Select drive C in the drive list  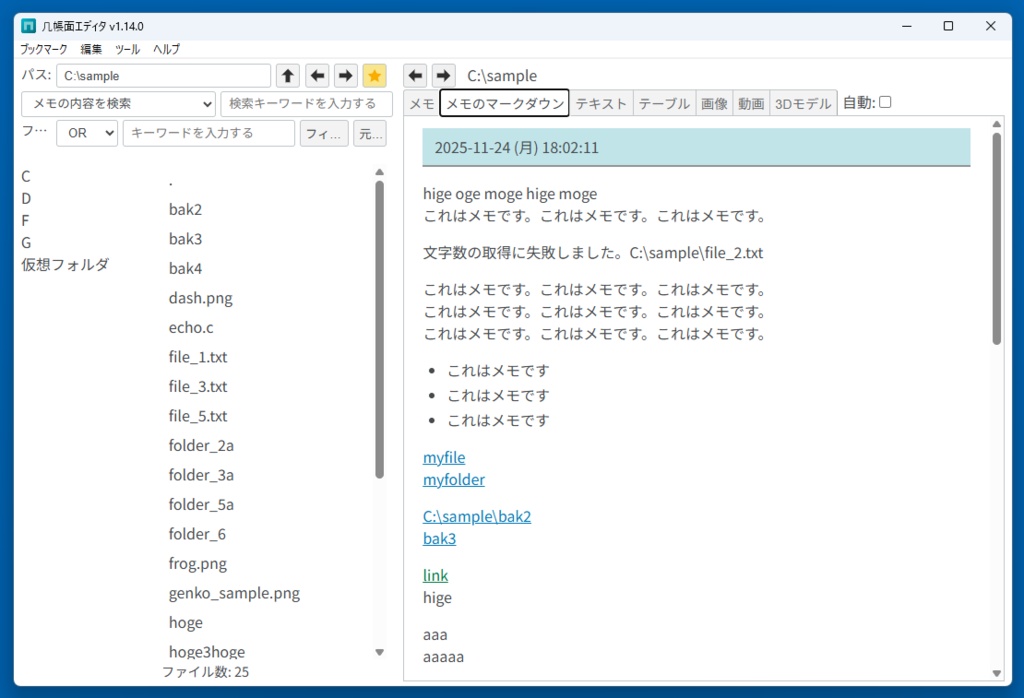[26, 176]
